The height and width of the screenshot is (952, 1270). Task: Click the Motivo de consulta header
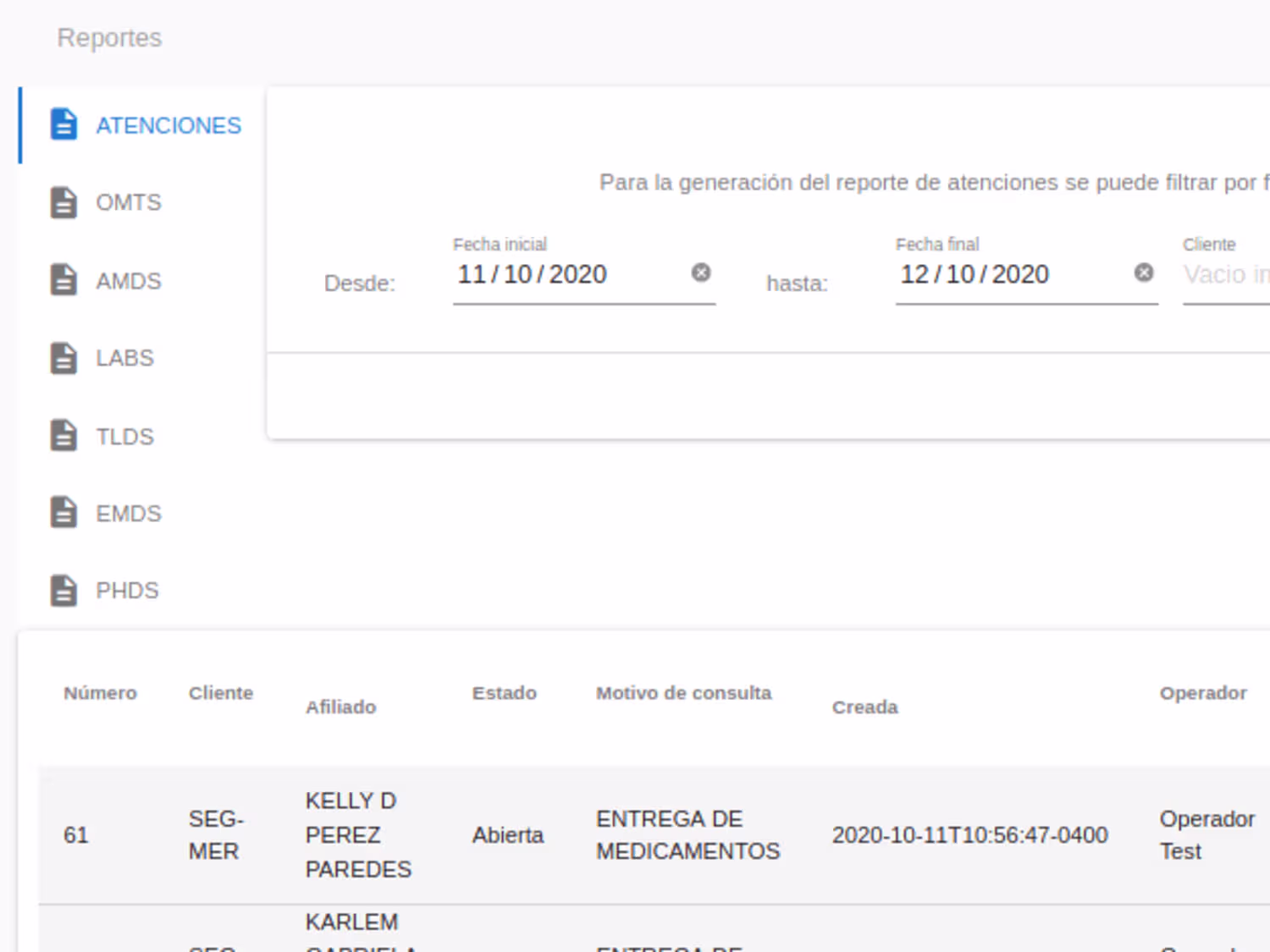point(684,693)
